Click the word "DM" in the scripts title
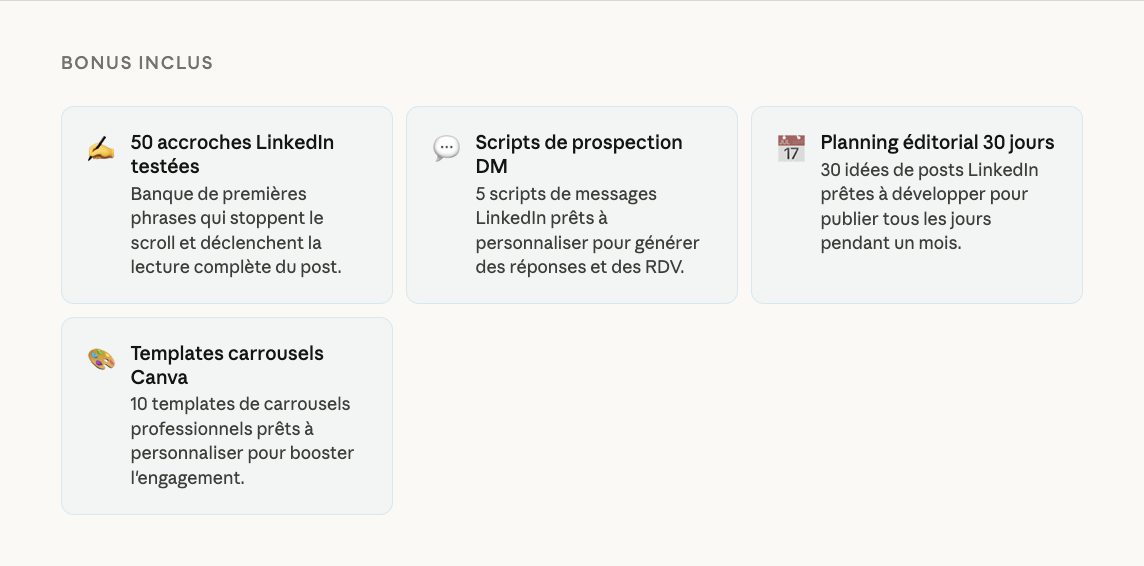Screen dimensions: 1144x566 [491, 166]
